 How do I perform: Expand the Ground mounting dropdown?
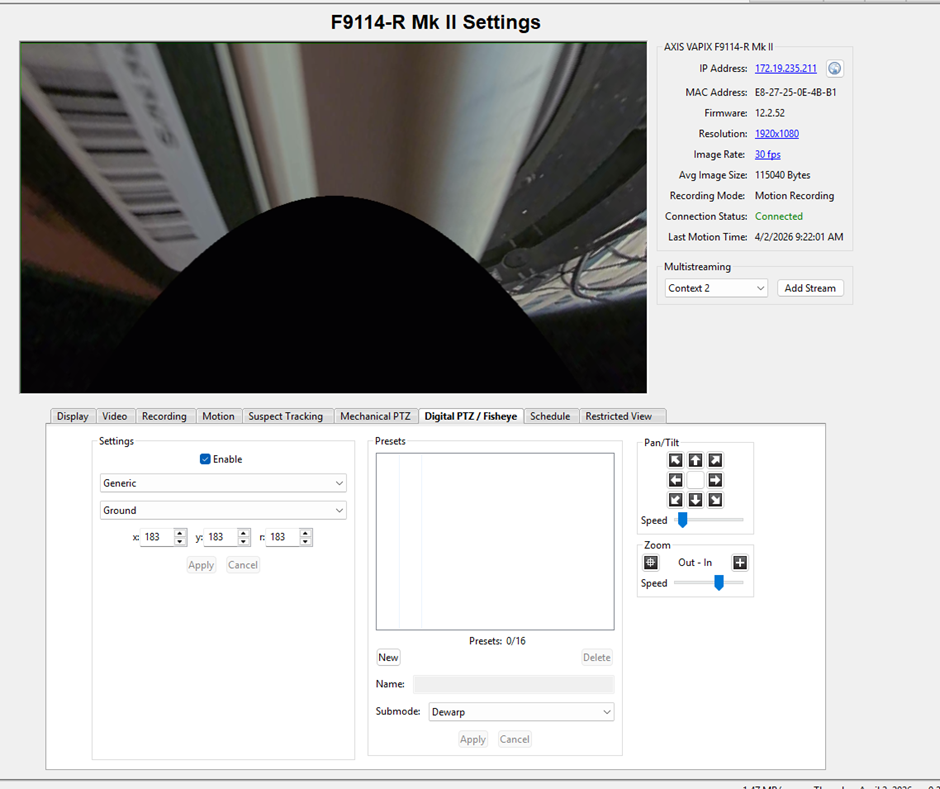point(223,510)
